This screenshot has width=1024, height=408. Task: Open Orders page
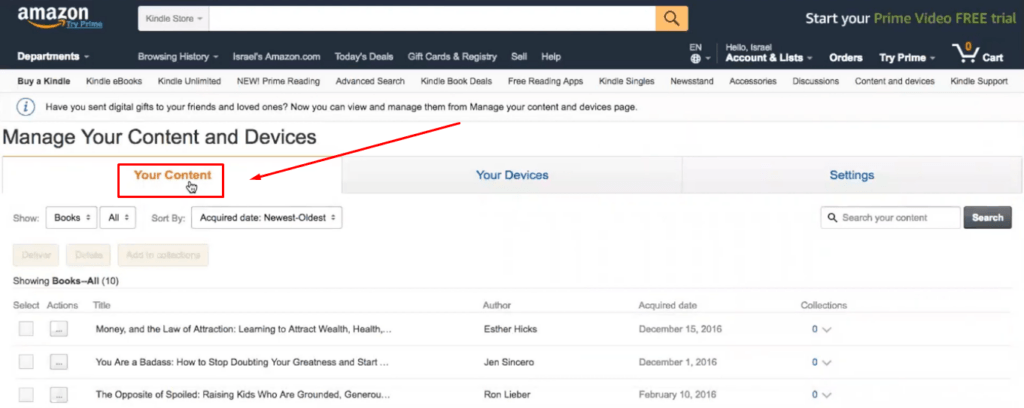tap(846, 57)
